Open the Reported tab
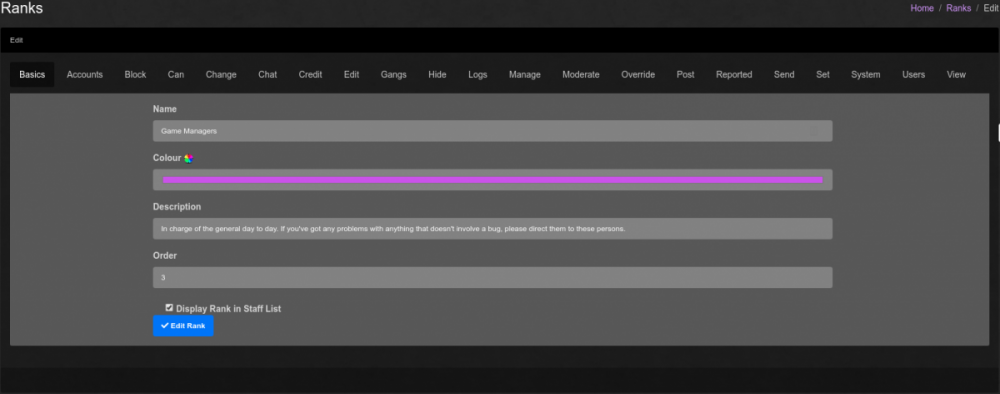1000x394 pixels. click(x=734, y=75)
